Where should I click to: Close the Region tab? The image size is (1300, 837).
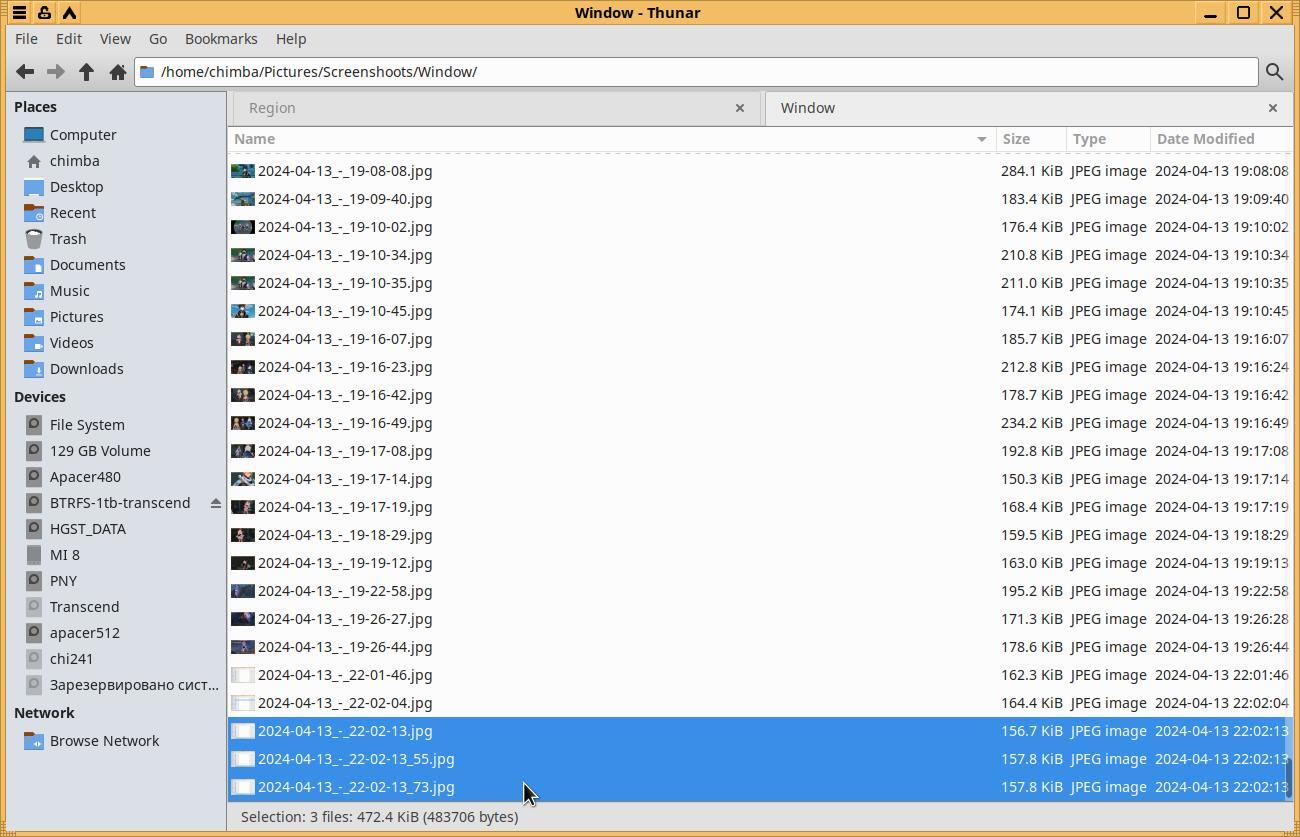click(740, 108)
